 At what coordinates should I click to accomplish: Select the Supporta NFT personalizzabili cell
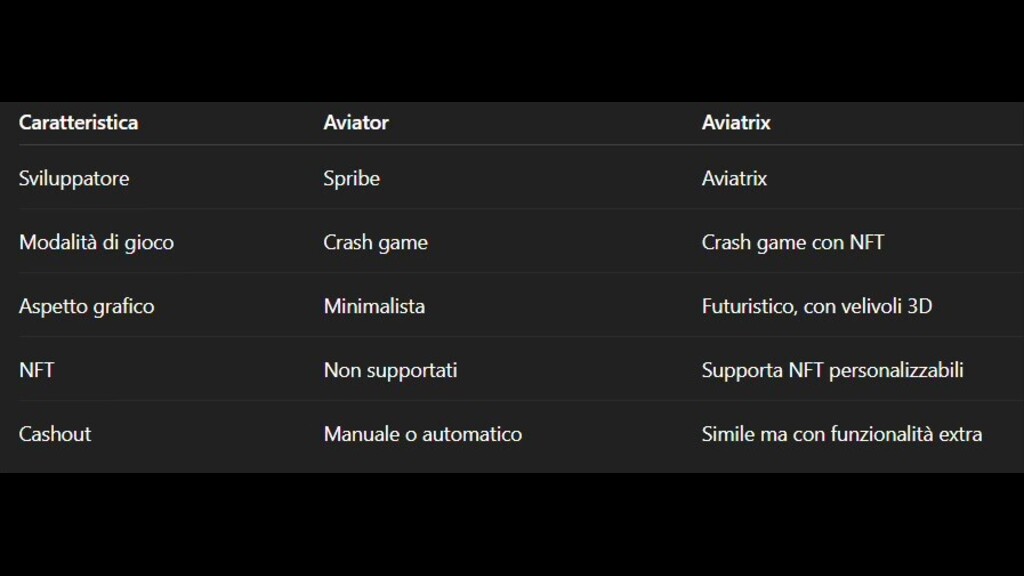[x=832, y=371]
